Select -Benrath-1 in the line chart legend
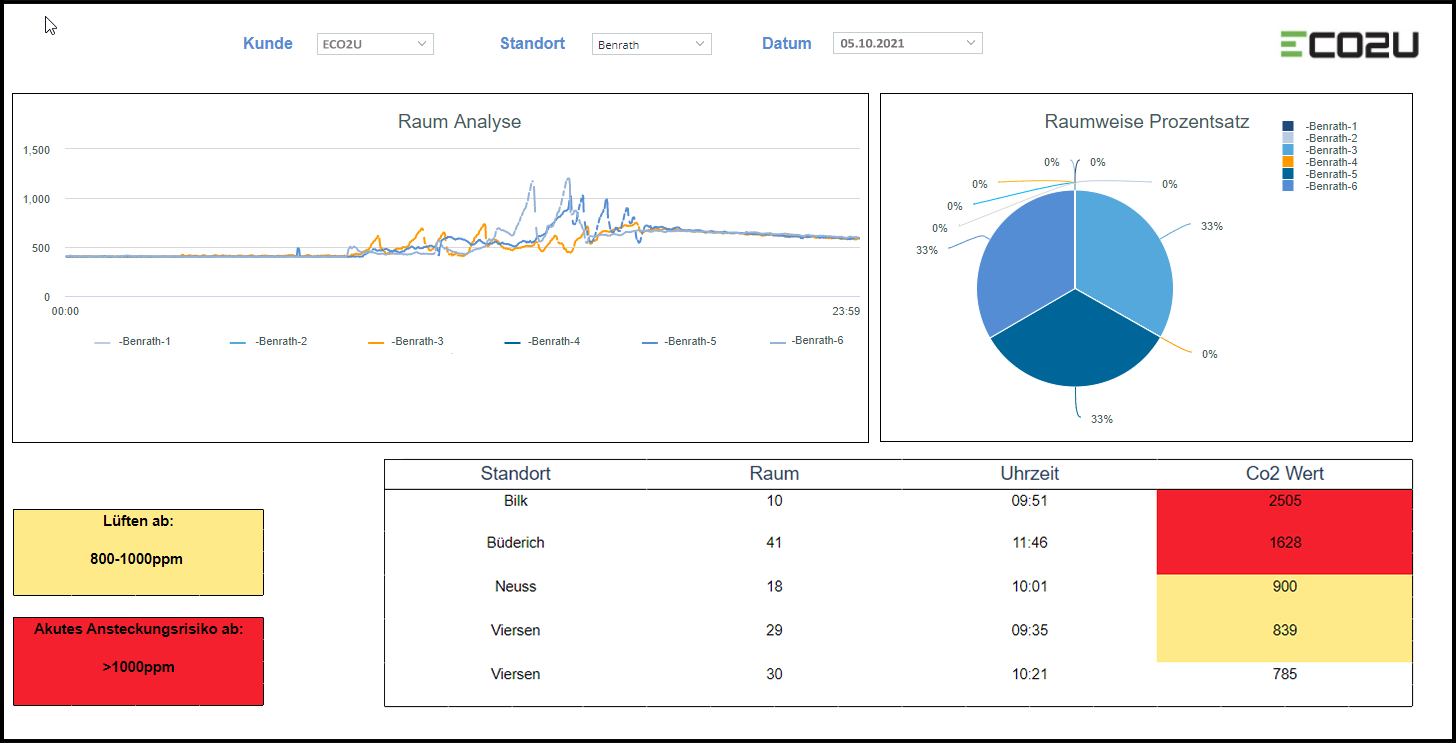The width and height of the screenshot is (1456, 743). tap(133, 342)
